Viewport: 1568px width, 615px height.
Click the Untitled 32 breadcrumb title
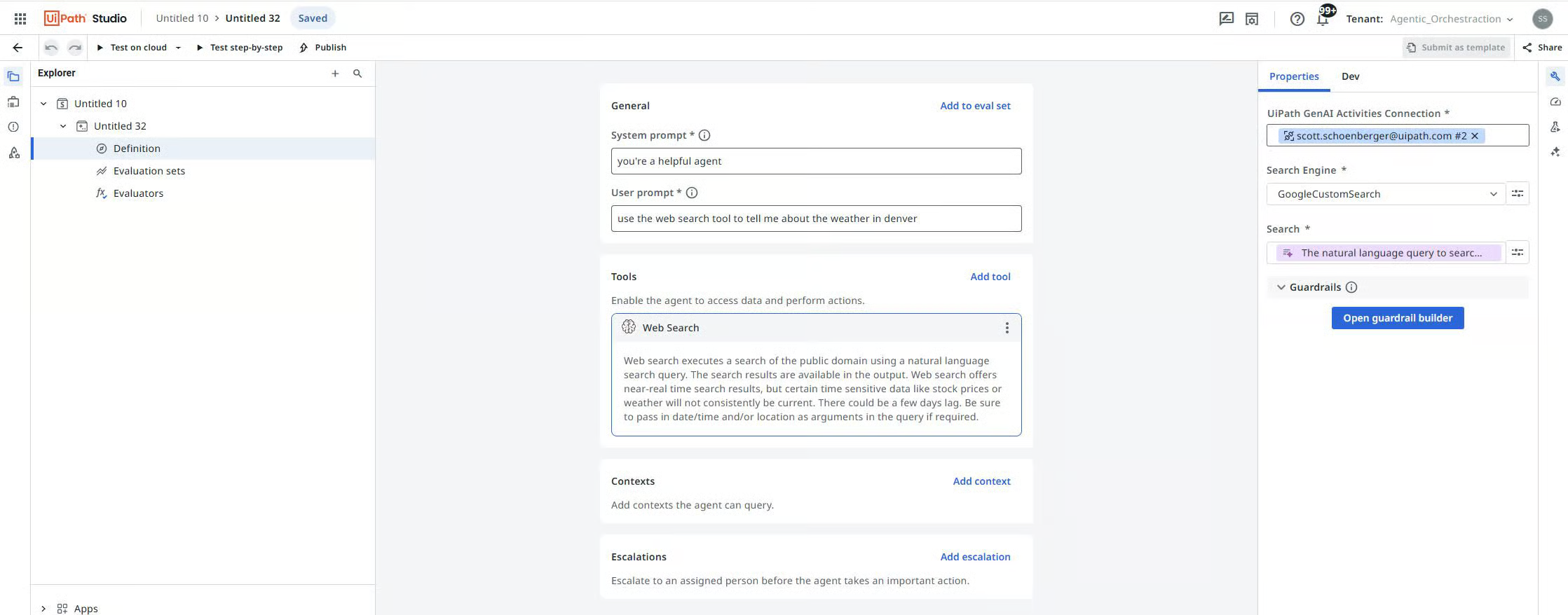click(x=252, y=18)
